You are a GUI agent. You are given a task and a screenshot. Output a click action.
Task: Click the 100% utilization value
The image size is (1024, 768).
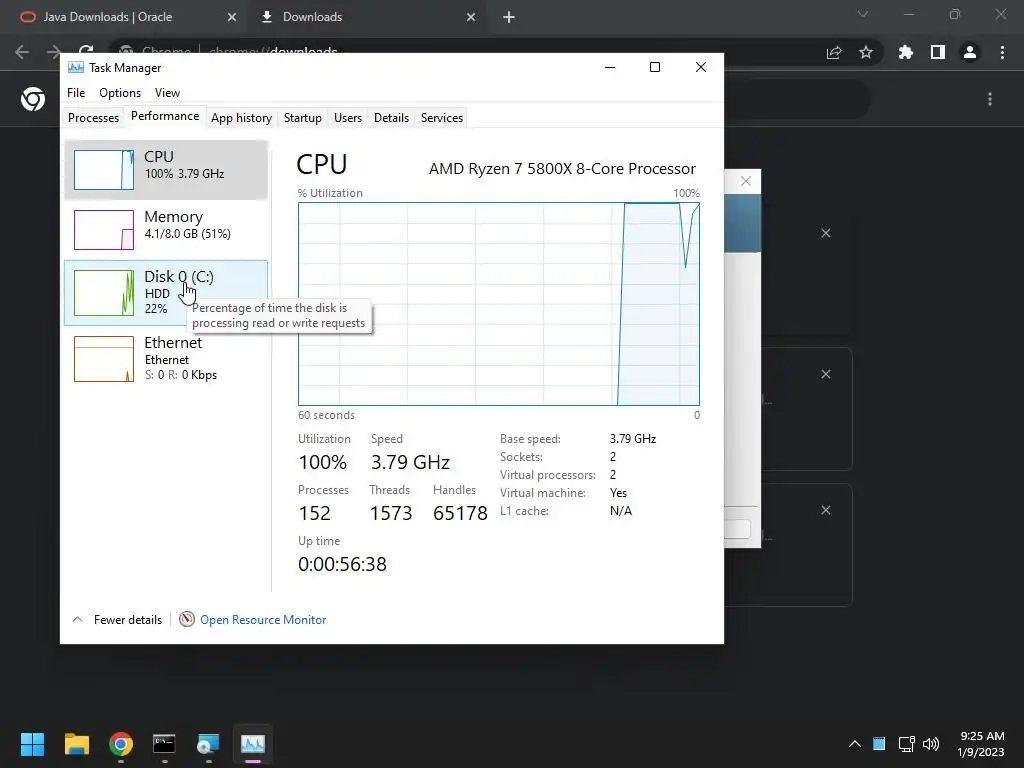click(x=323, y=462)
